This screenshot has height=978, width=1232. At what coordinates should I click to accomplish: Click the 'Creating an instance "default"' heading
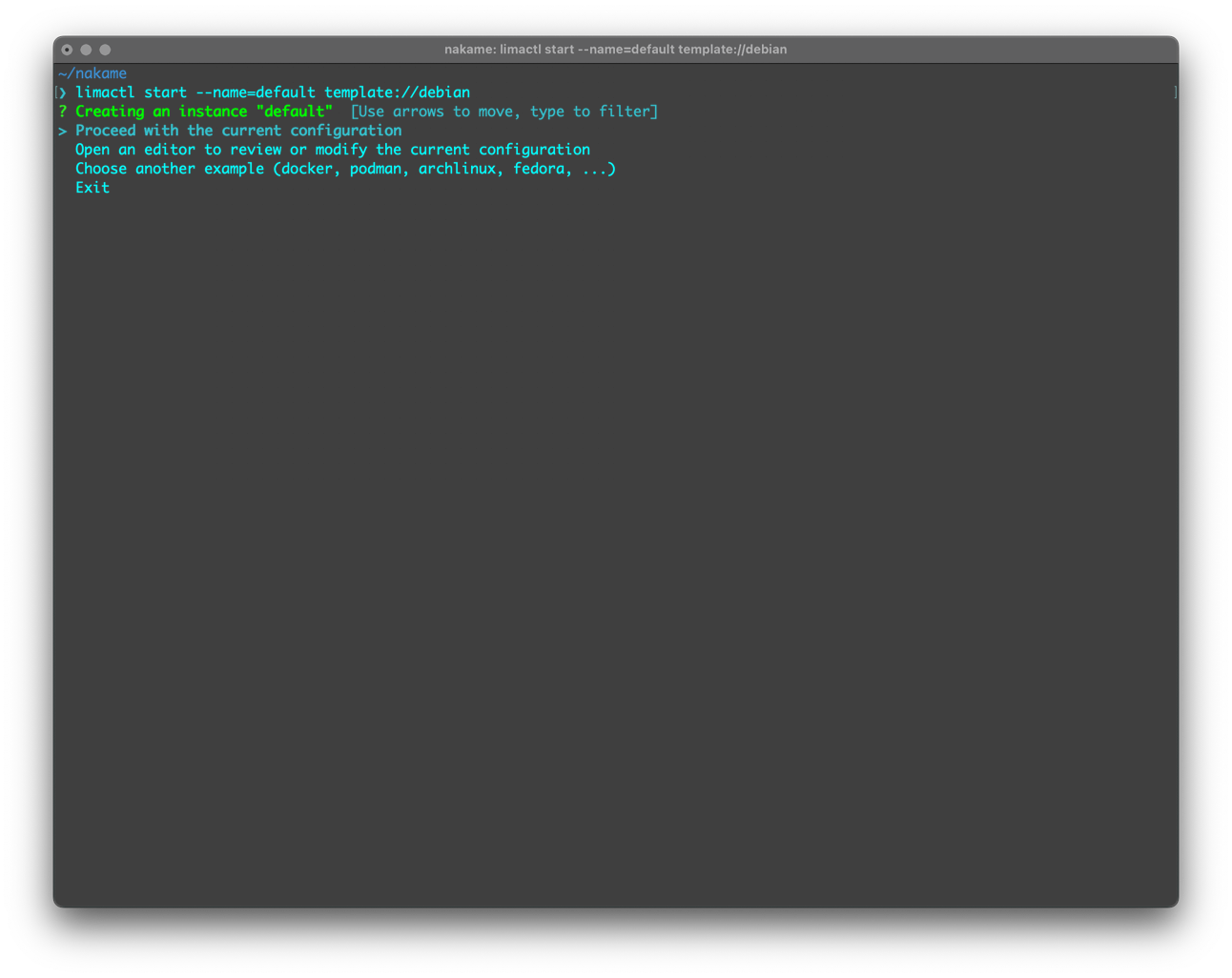204,112
